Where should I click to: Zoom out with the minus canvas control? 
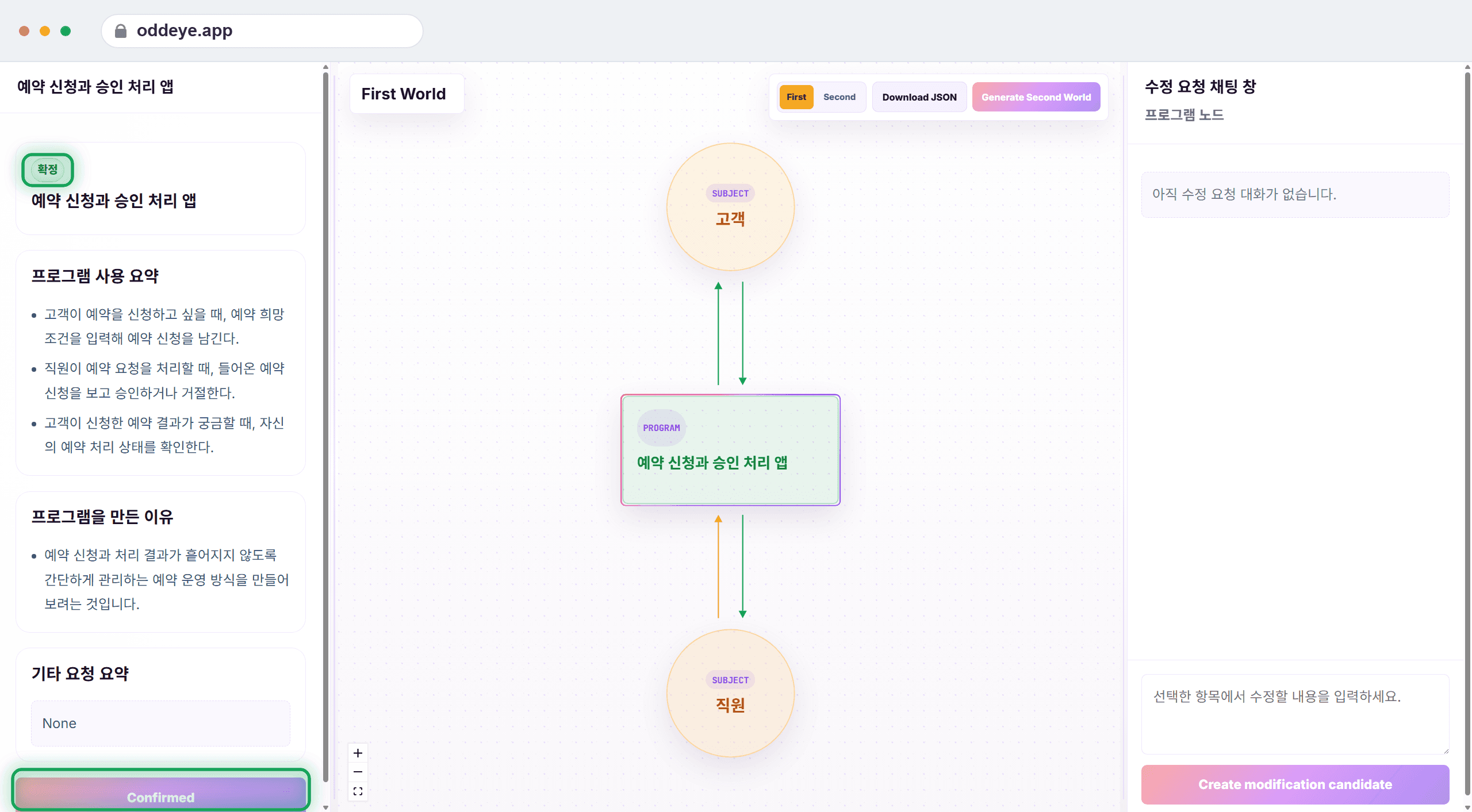coord(358,772)
